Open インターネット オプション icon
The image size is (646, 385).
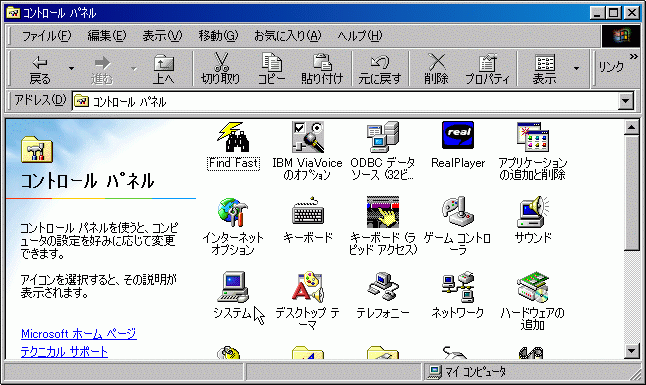coord(233,212)
